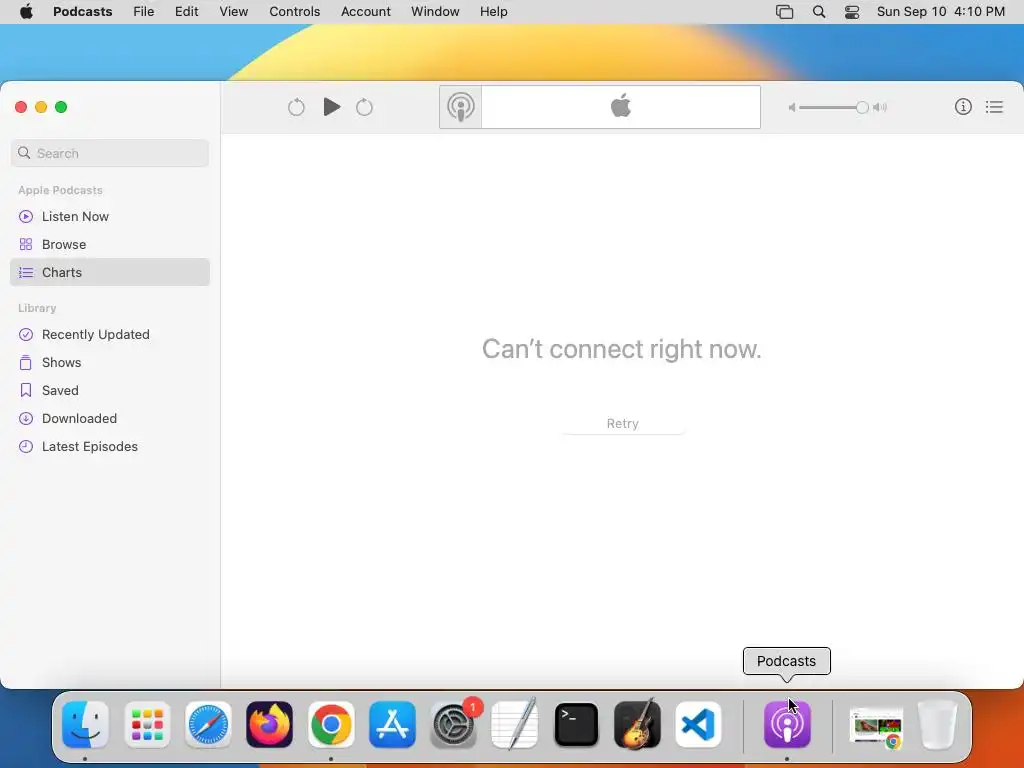Open Spotlight search in menu bar

(819, 12)
